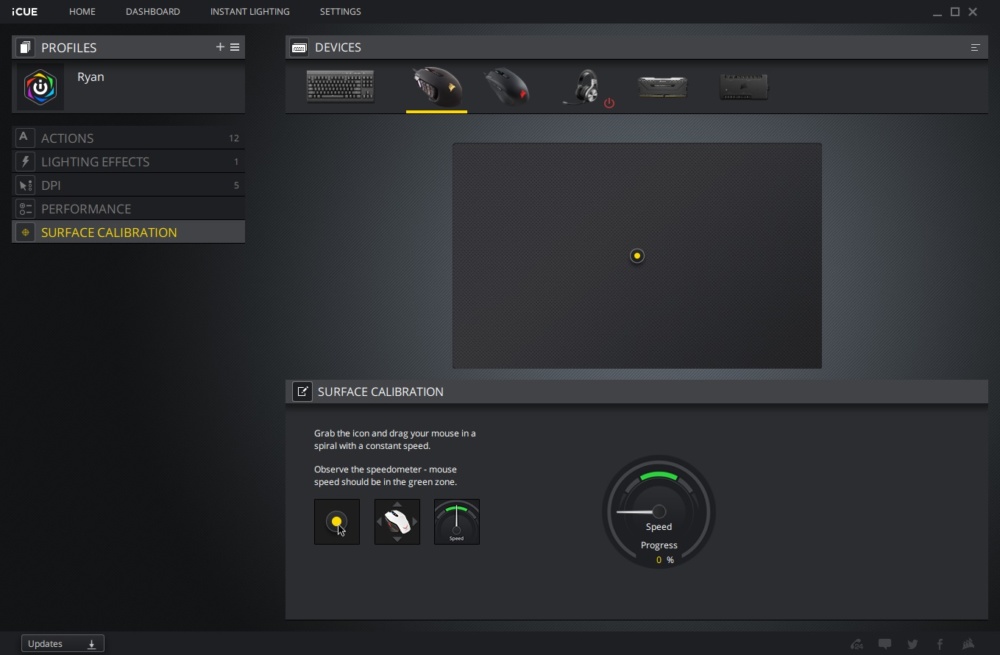1000x655 pixels.
Task: Select the Ryan profile name
Action: (x=91, y=77)
